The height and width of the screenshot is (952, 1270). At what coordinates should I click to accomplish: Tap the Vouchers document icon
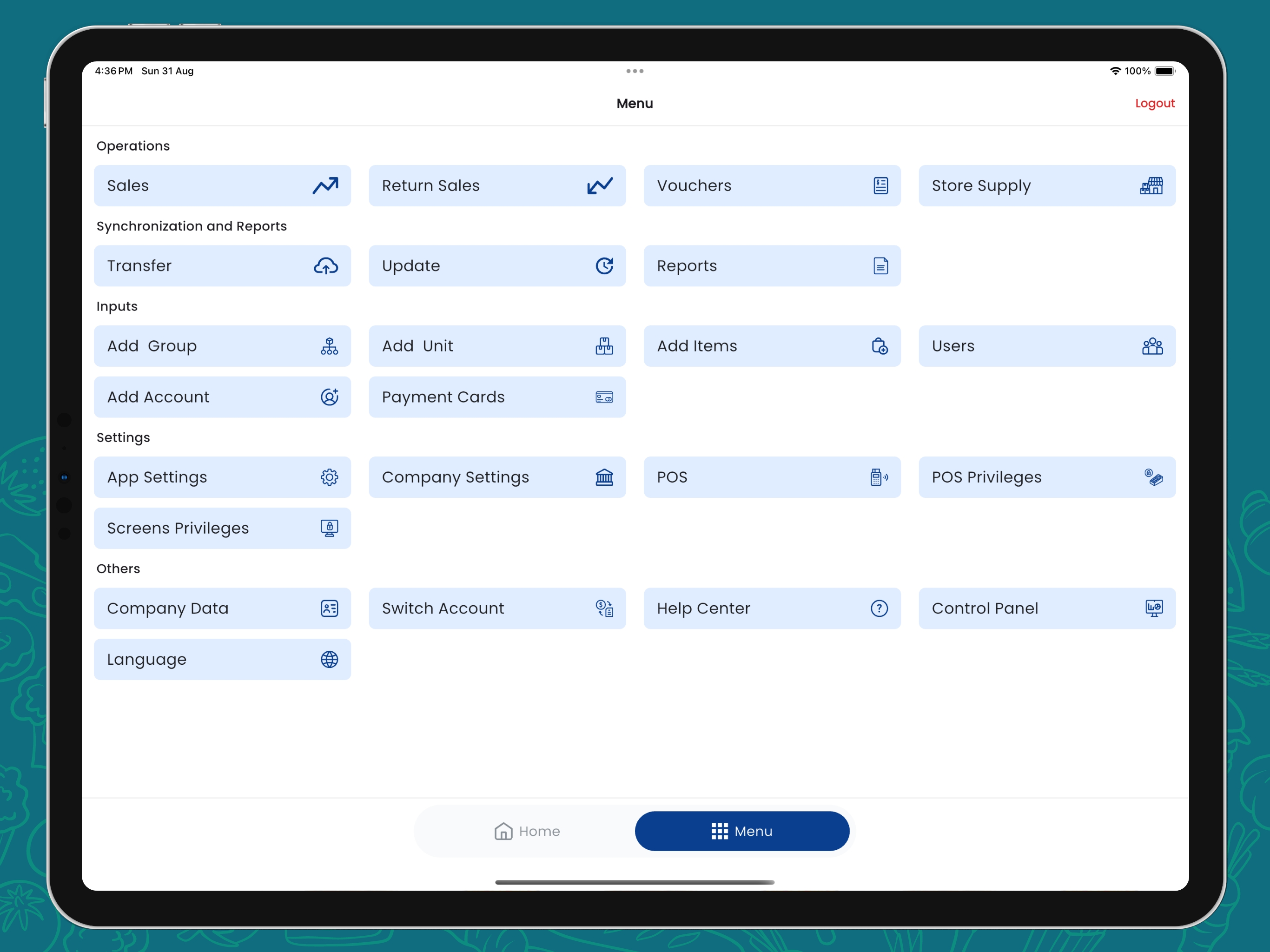[881, 185]
